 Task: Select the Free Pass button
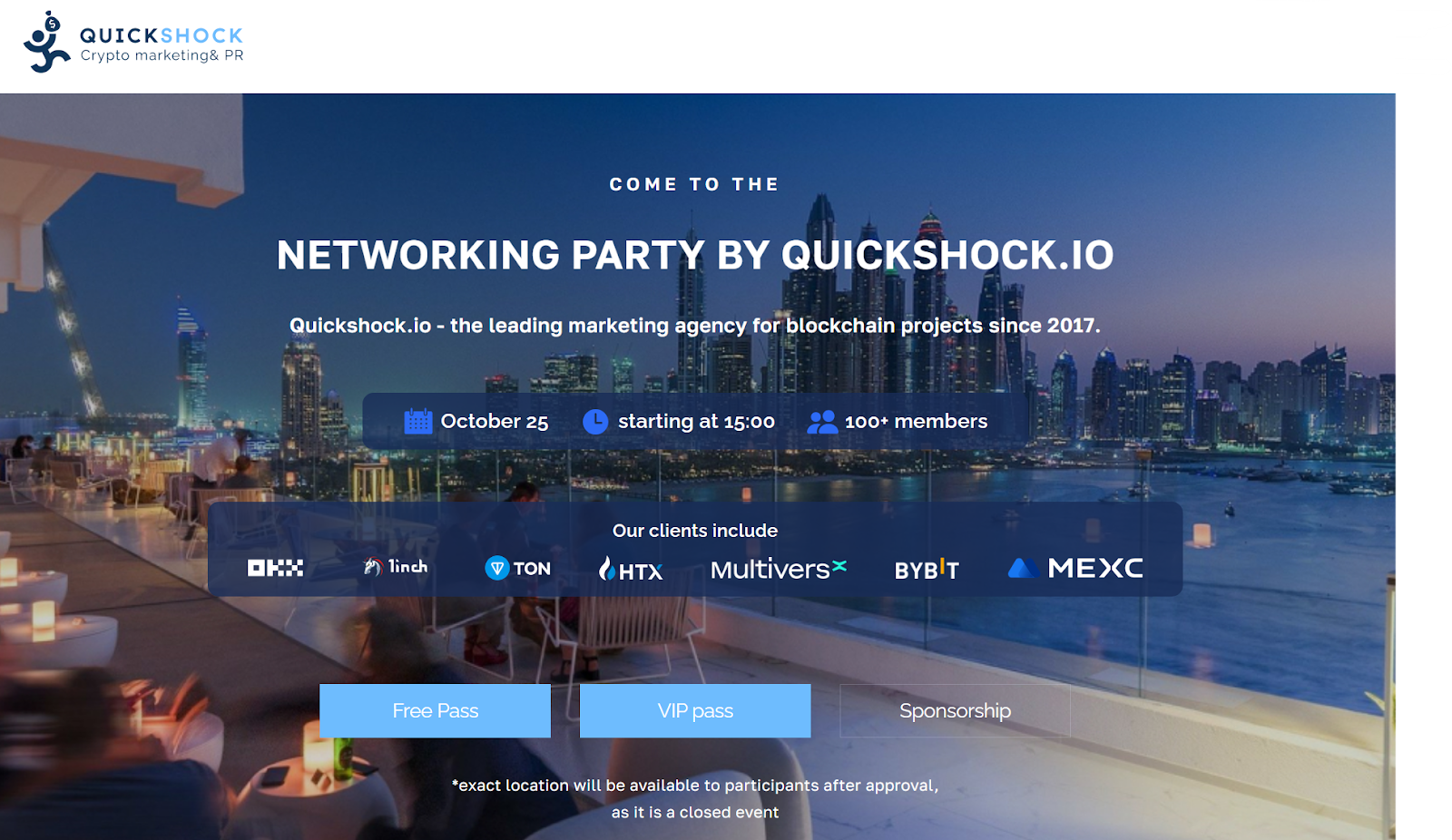435,711
